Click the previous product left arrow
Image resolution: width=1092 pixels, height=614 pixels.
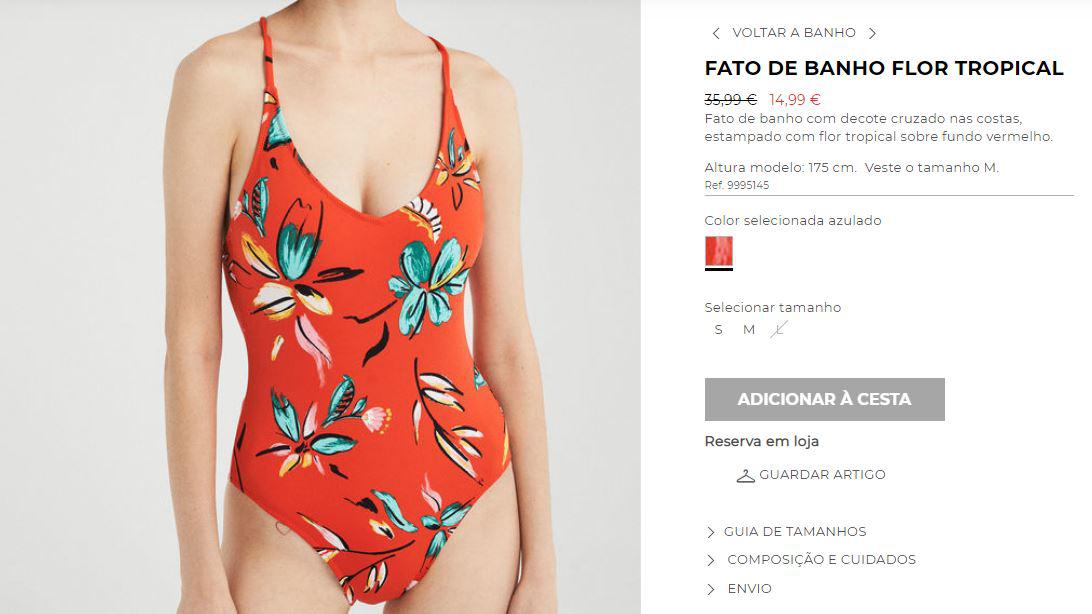715,33
